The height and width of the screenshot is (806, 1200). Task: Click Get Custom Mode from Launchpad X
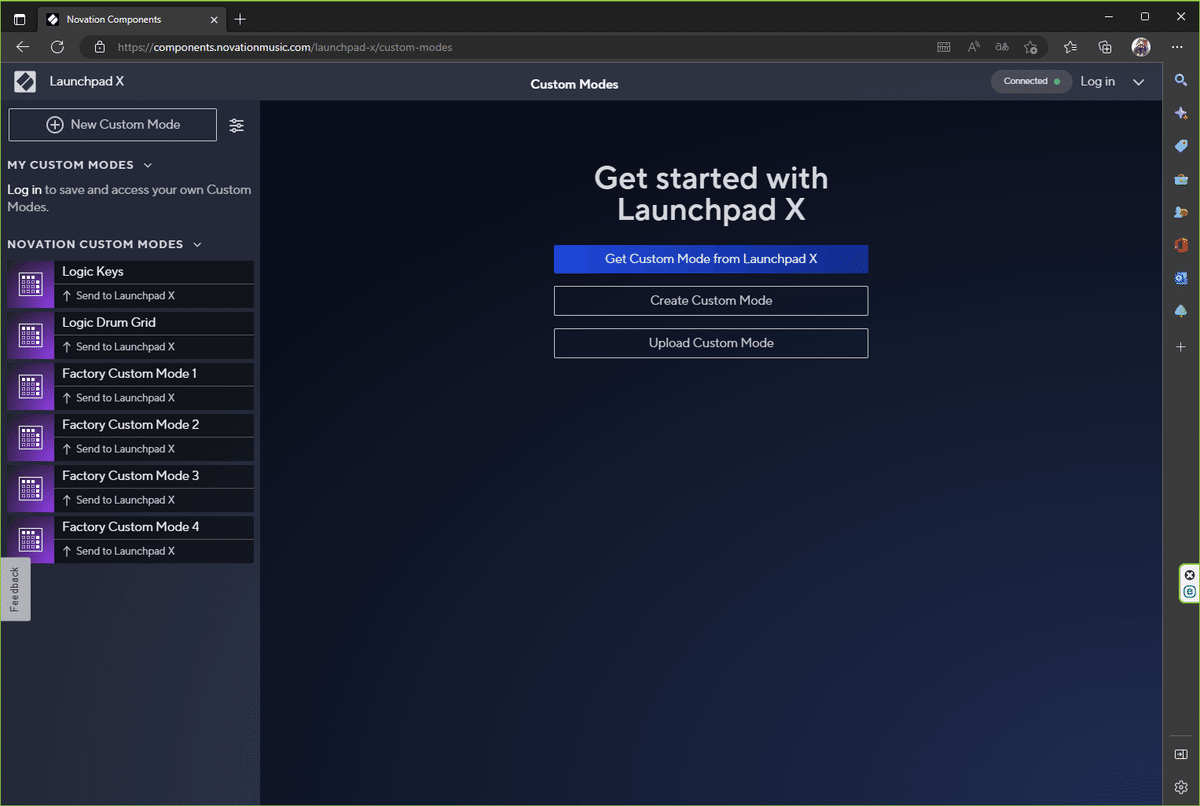[711, 259]
